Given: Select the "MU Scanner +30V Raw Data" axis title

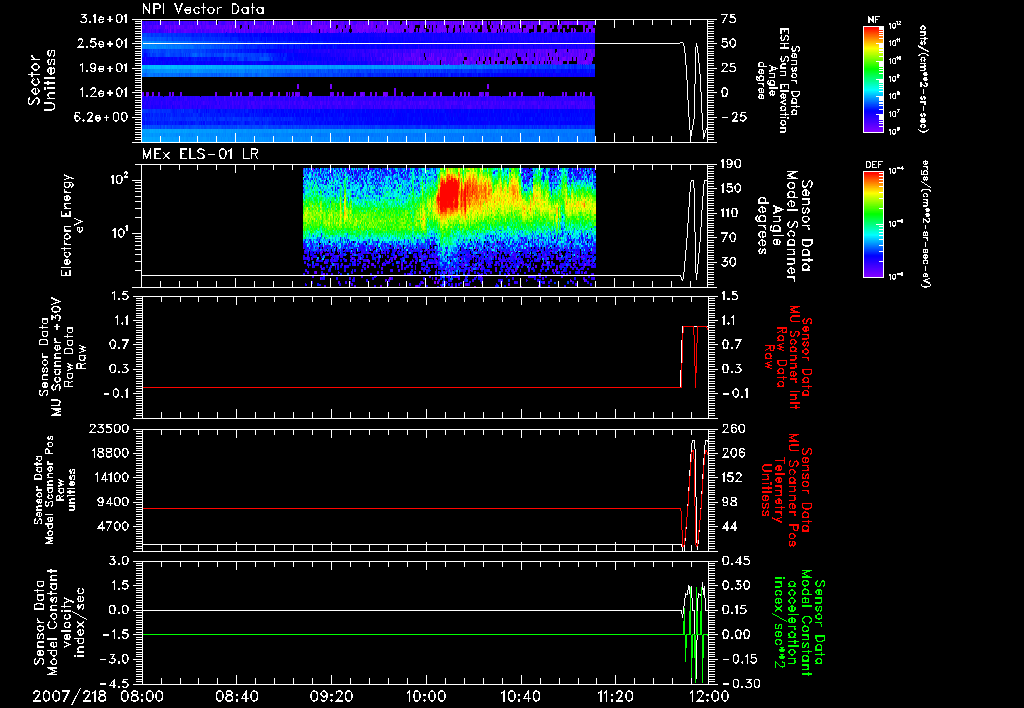Looking at the screenshot, I should (x=62, y=357).
